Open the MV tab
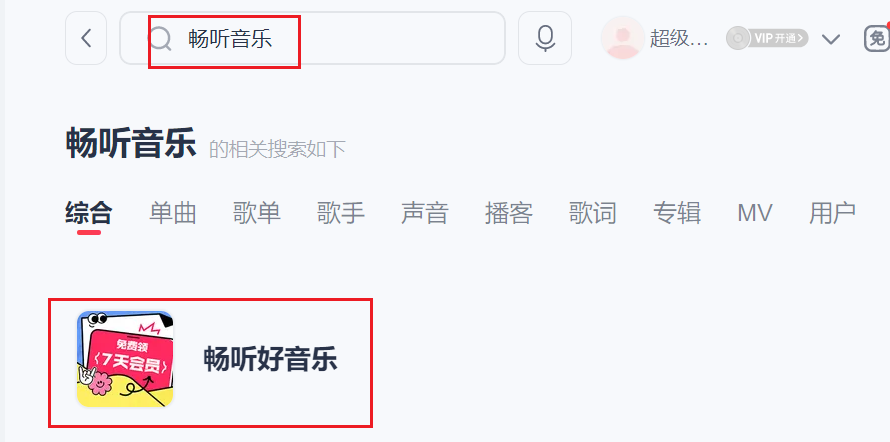 [x=754, y=213]
